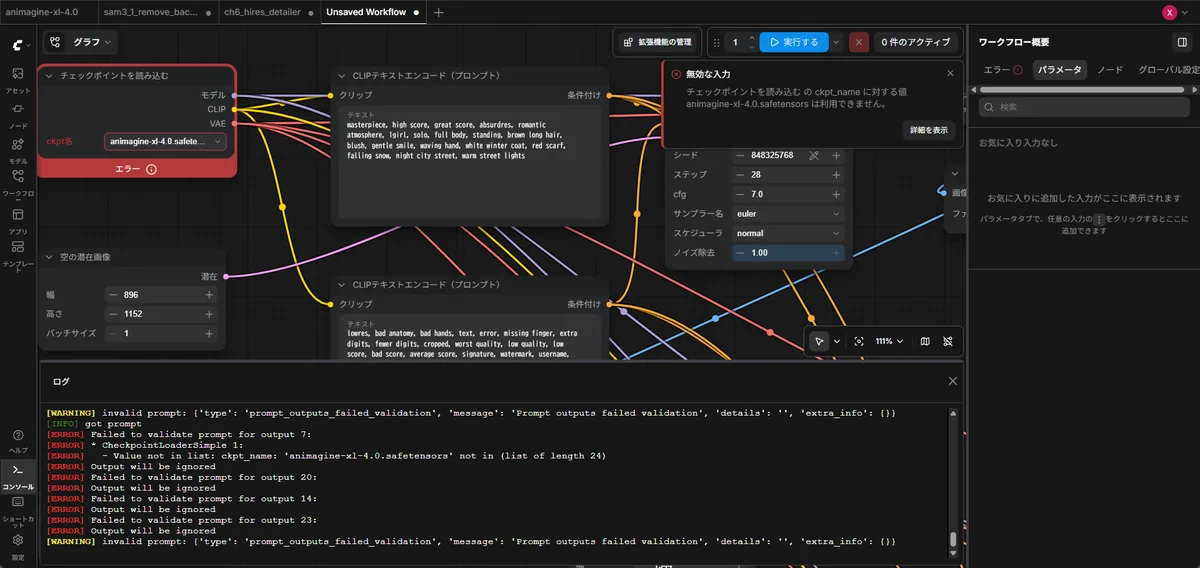Screen dimensions: 1200x568
Task: Open the Assets (アセット) sidebar panel
Action: [x=18, y=79]
